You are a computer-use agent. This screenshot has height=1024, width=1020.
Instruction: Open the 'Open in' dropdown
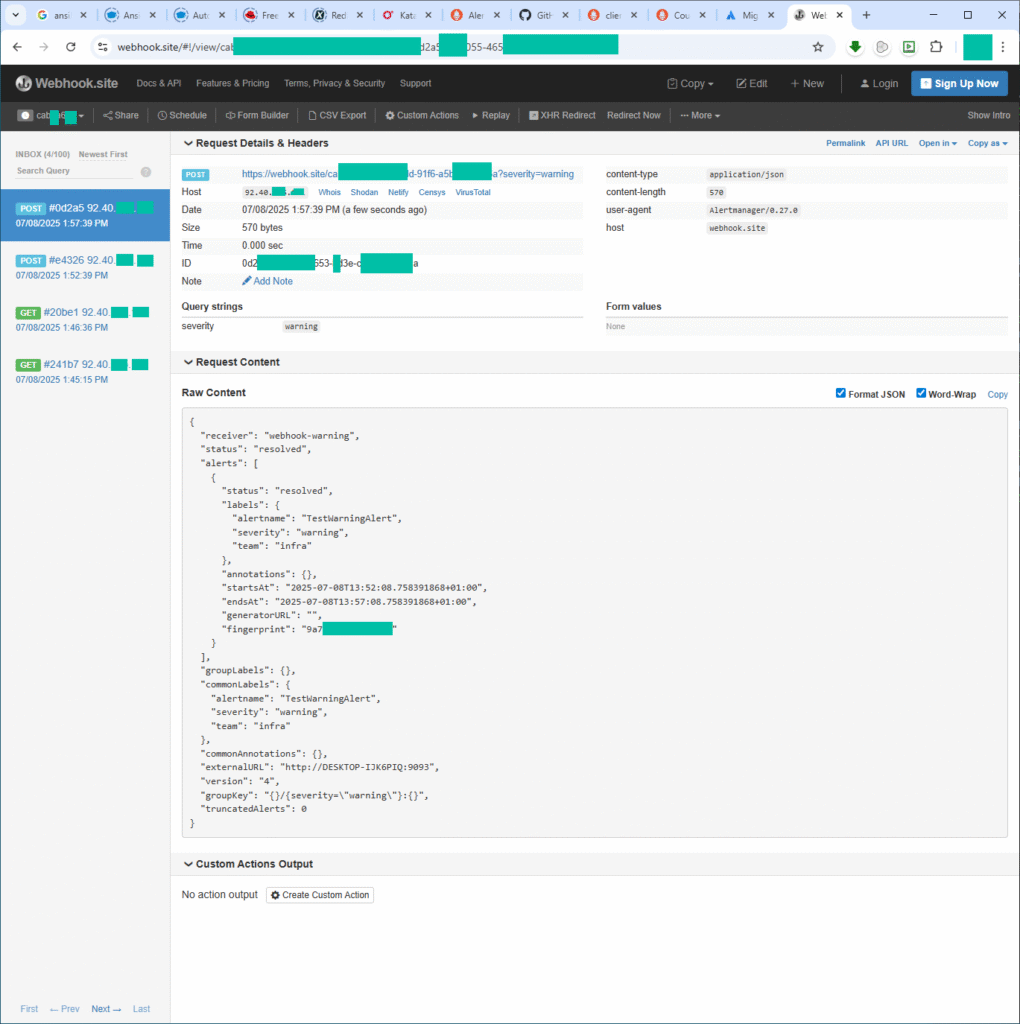tap(937, 144)
